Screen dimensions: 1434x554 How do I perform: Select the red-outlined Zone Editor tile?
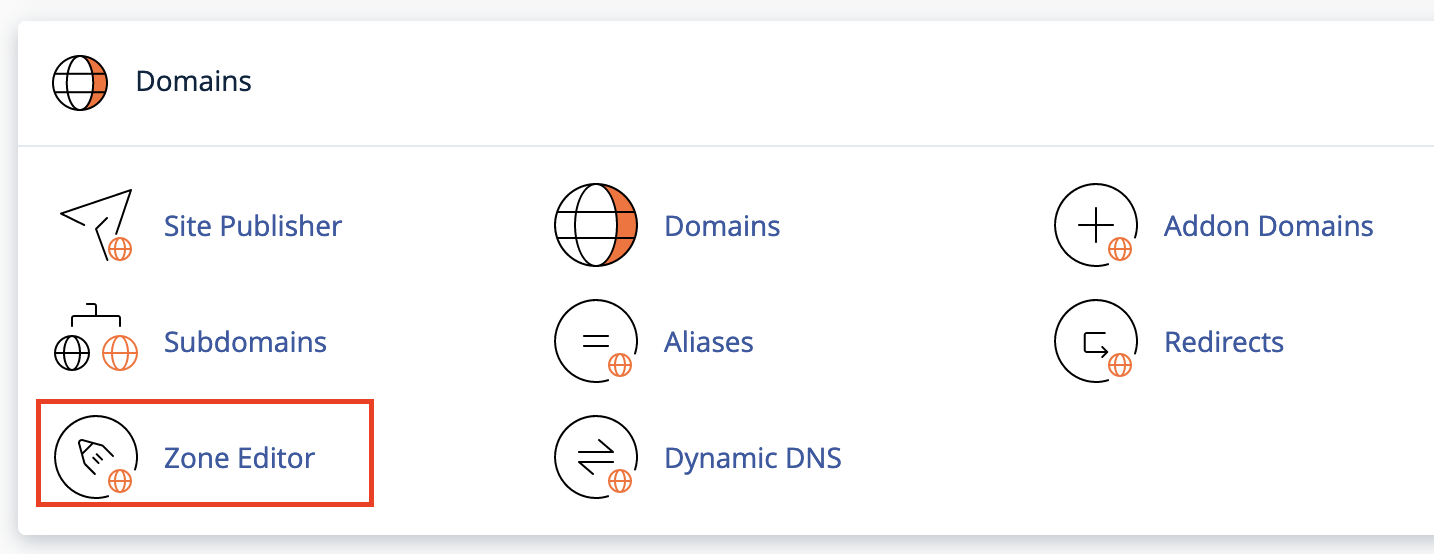(x=205, y=453)
